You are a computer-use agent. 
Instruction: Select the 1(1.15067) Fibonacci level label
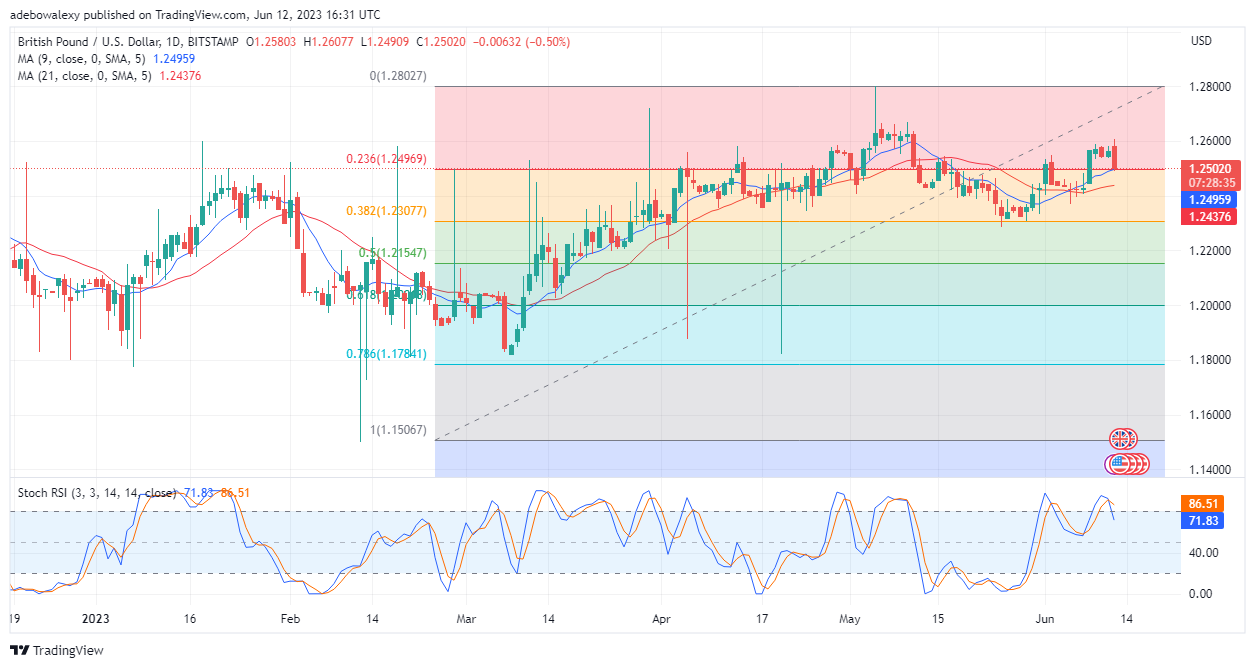pos(399,430)
